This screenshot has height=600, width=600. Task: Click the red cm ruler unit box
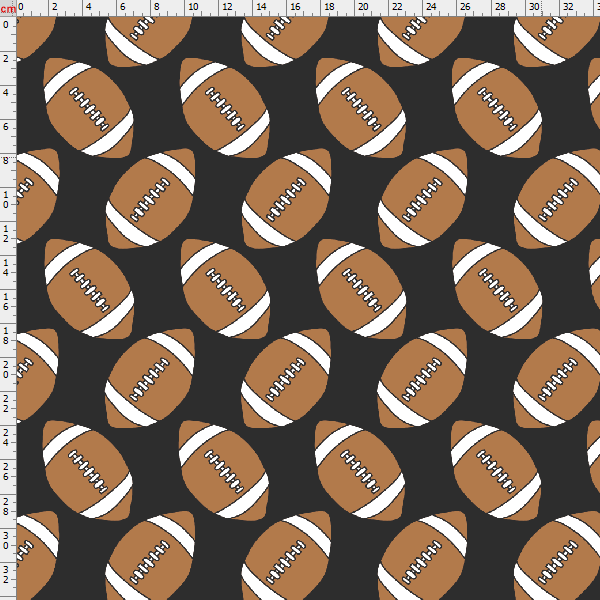8,8
